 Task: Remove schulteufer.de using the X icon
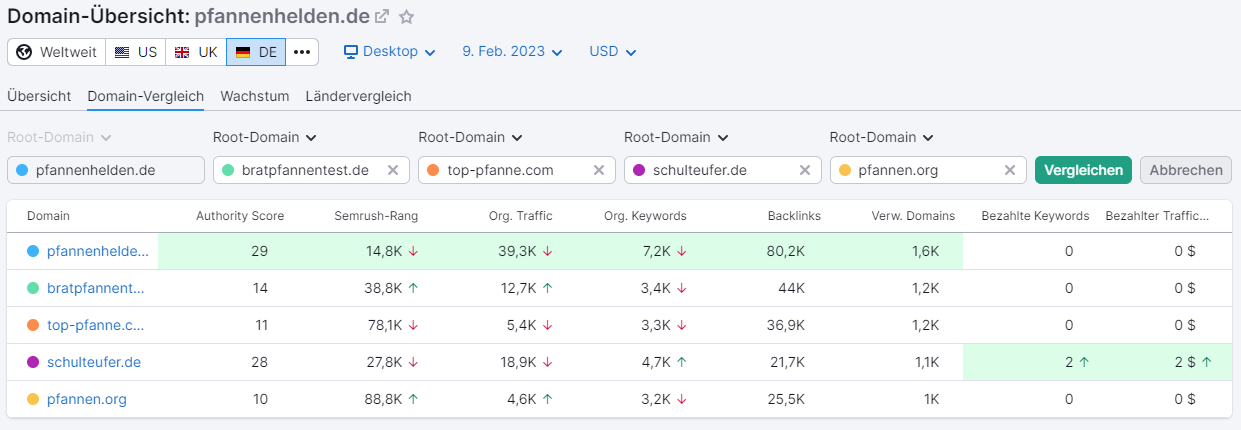pyautogui.click(x=804, y=170)
